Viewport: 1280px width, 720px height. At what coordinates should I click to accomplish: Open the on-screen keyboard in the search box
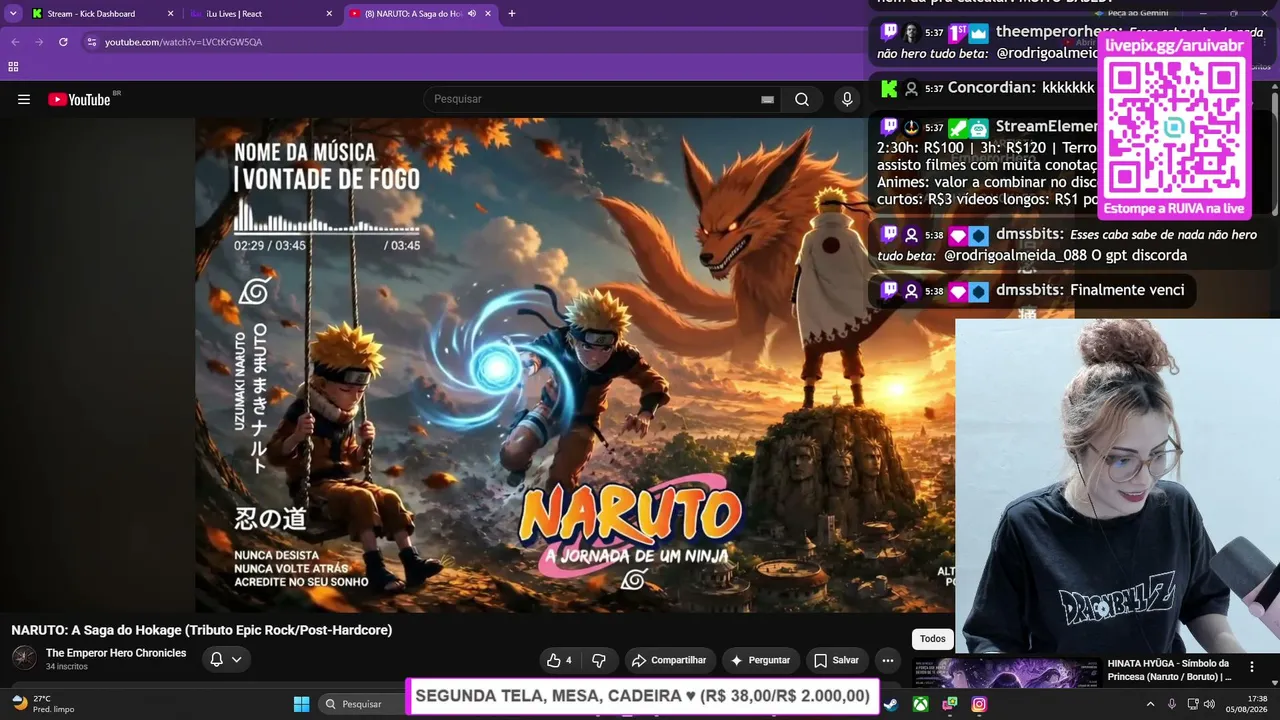click(x=767, y=99)
